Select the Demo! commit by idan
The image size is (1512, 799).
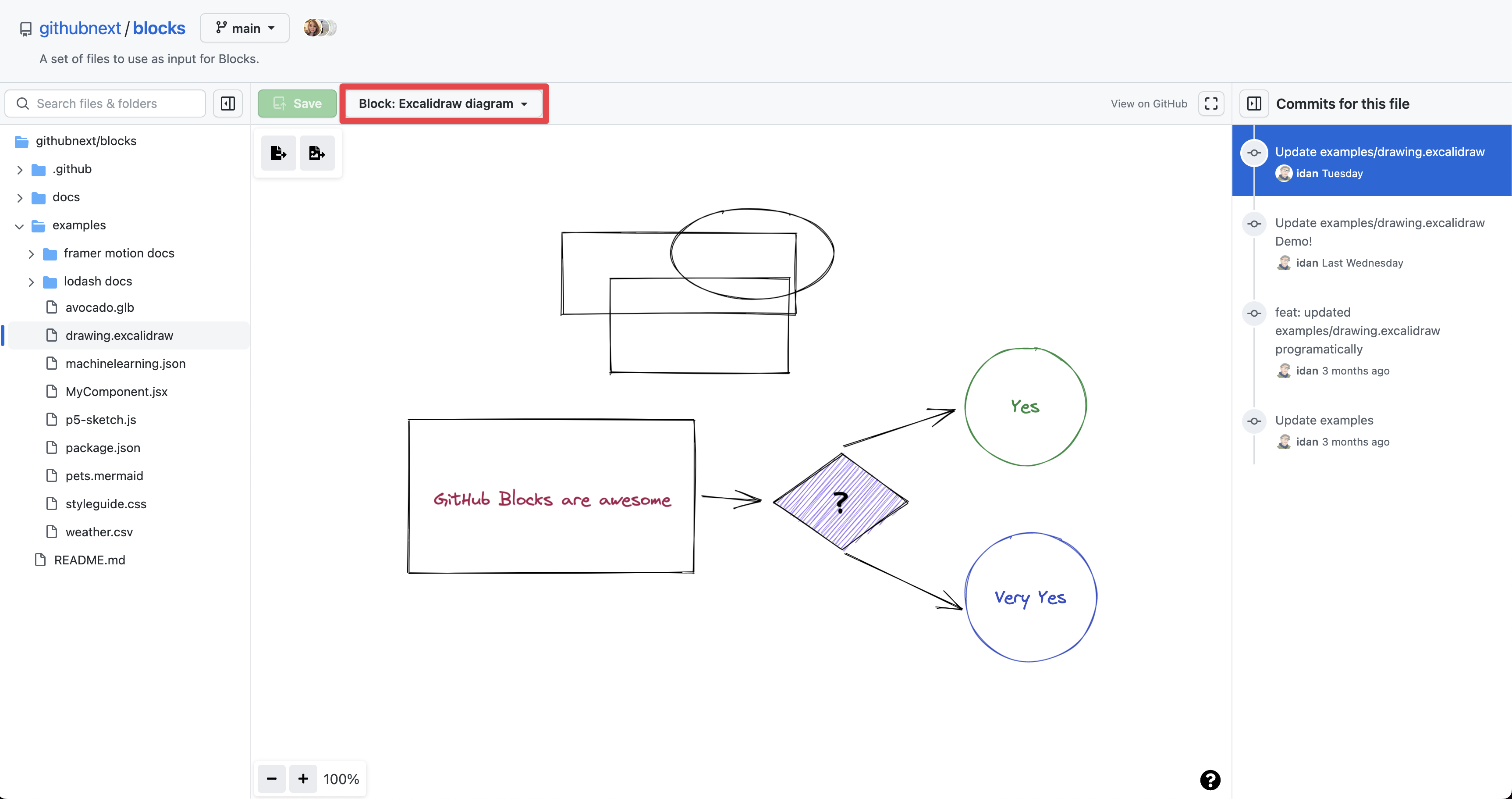coord(1379,232)
